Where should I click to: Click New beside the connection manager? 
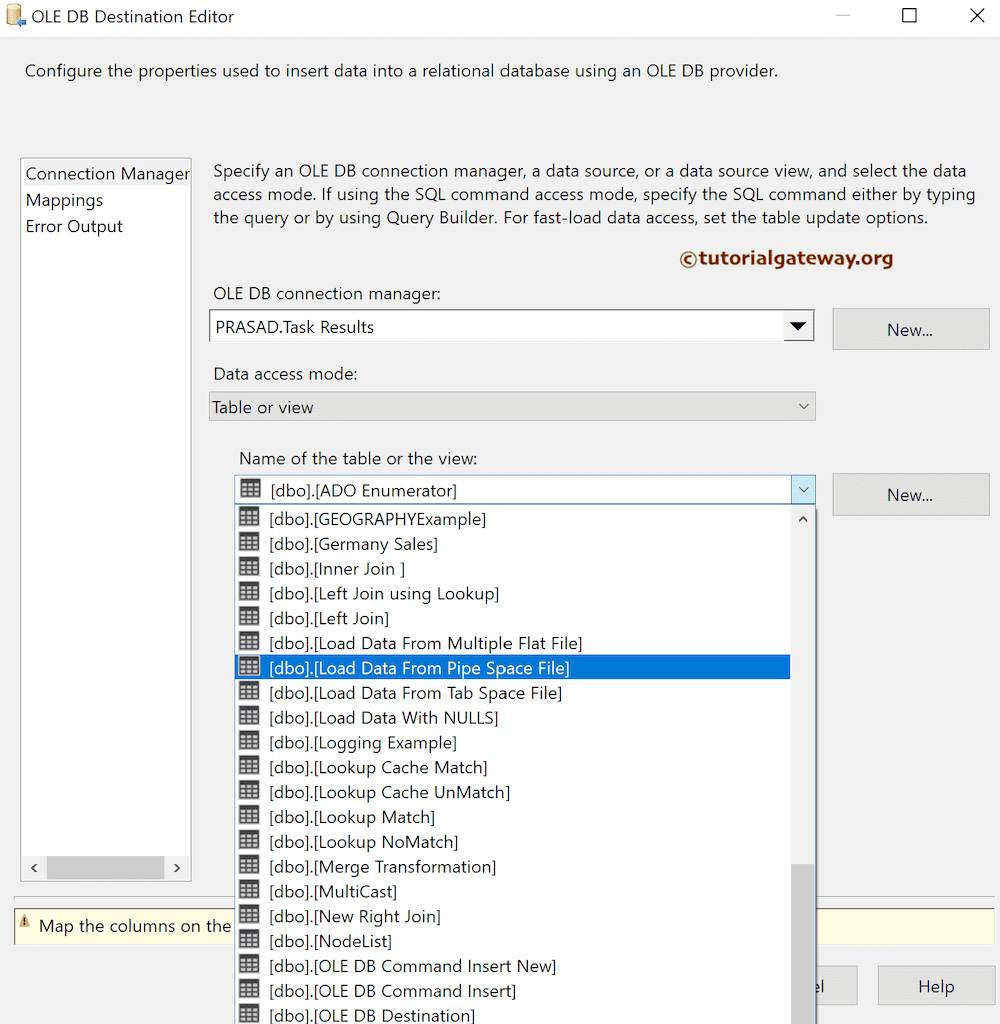click(909, 329)
